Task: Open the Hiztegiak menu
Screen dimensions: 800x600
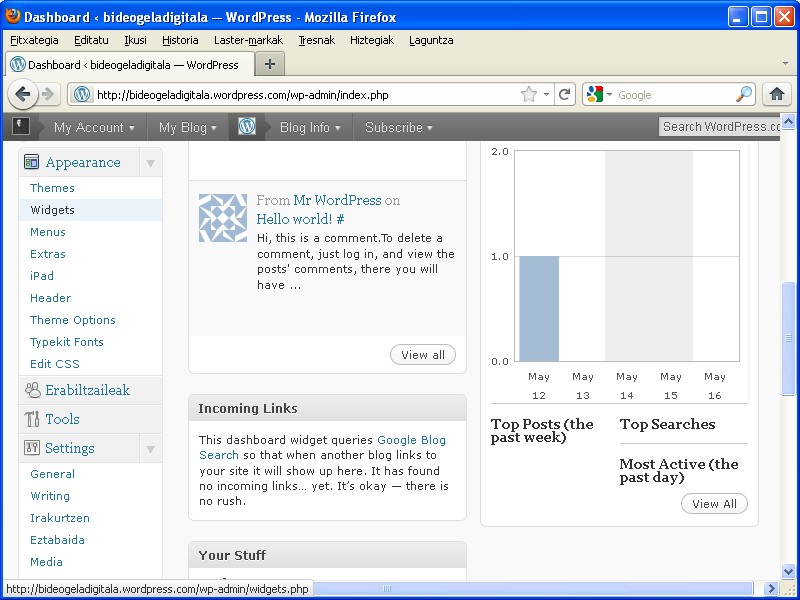Action: click(372, 40)
